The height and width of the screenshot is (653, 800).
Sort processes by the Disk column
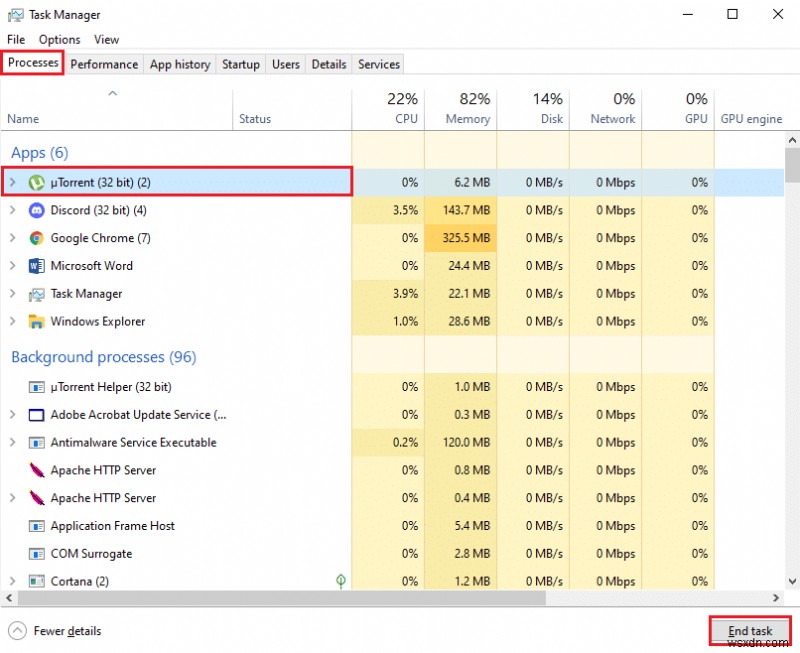point(533,110)
